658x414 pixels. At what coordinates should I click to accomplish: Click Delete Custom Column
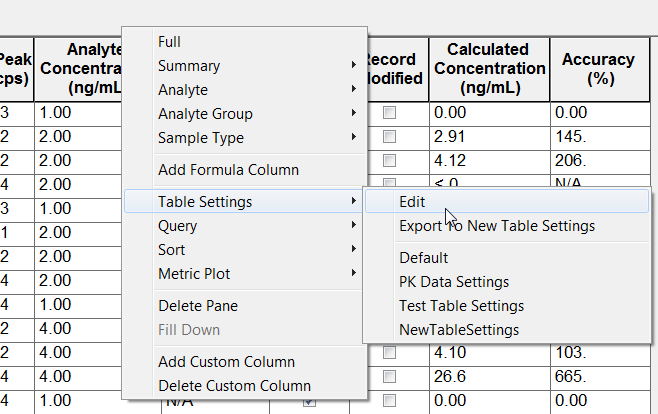(234, 386)
